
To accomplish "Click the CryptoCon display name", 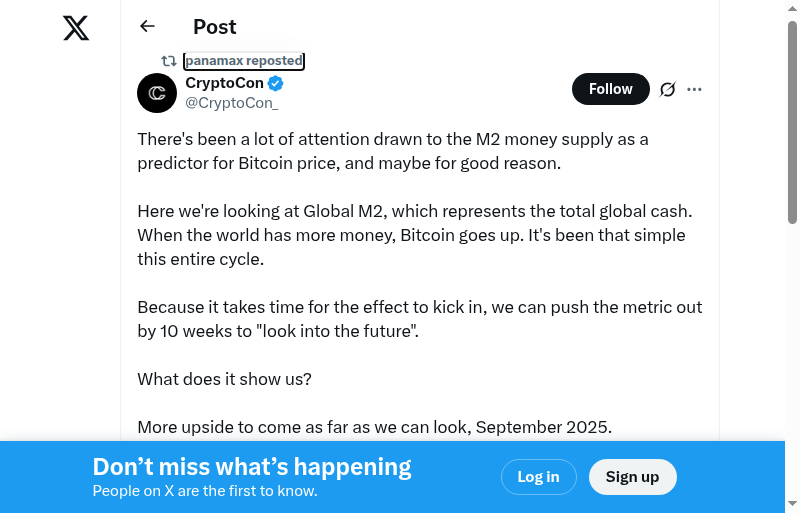I will [223, 84].
